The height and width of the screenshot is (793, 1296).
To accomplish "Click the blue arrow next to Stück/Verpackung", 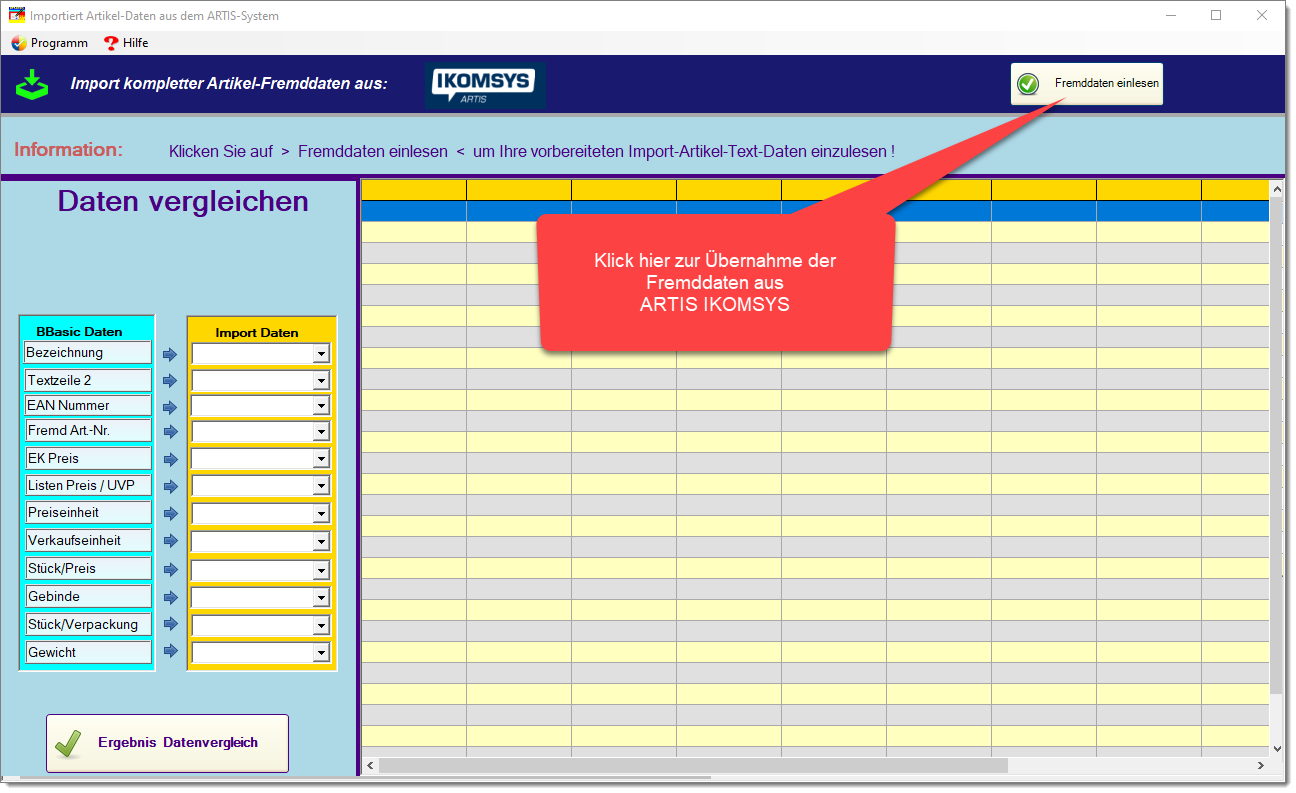I will coord(169,625).
